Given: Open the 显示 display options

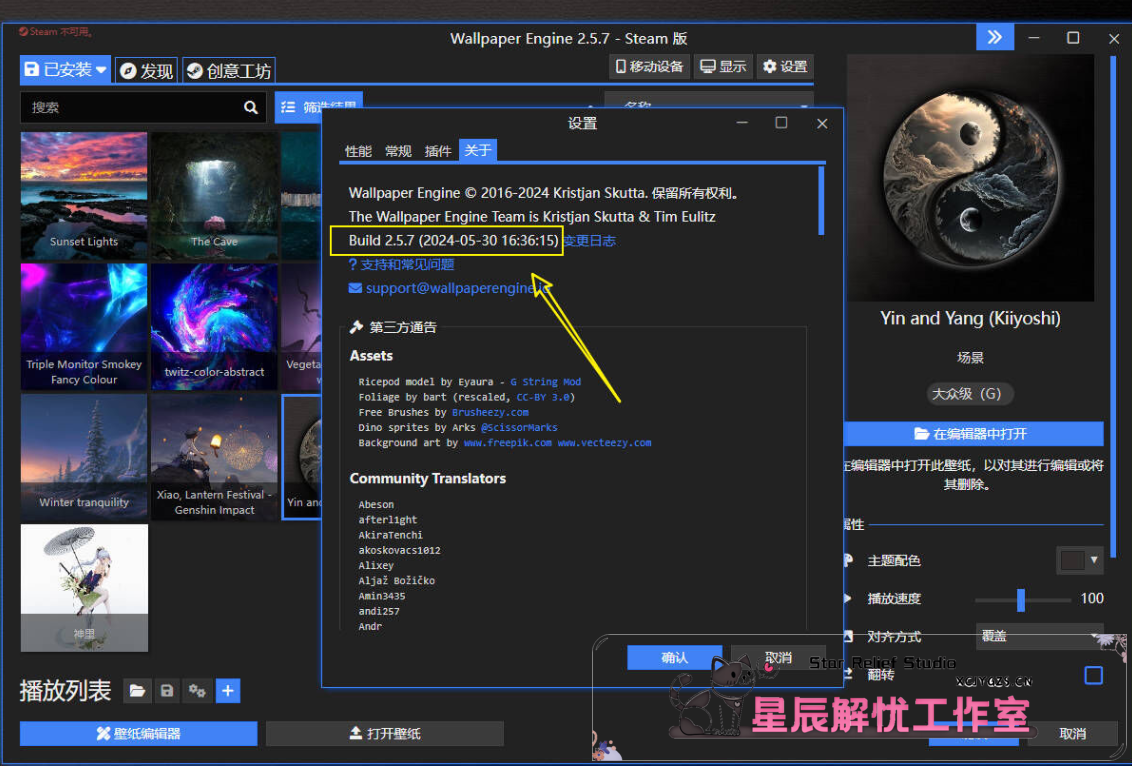Looking at the screenshot, I should click(723, 66).
